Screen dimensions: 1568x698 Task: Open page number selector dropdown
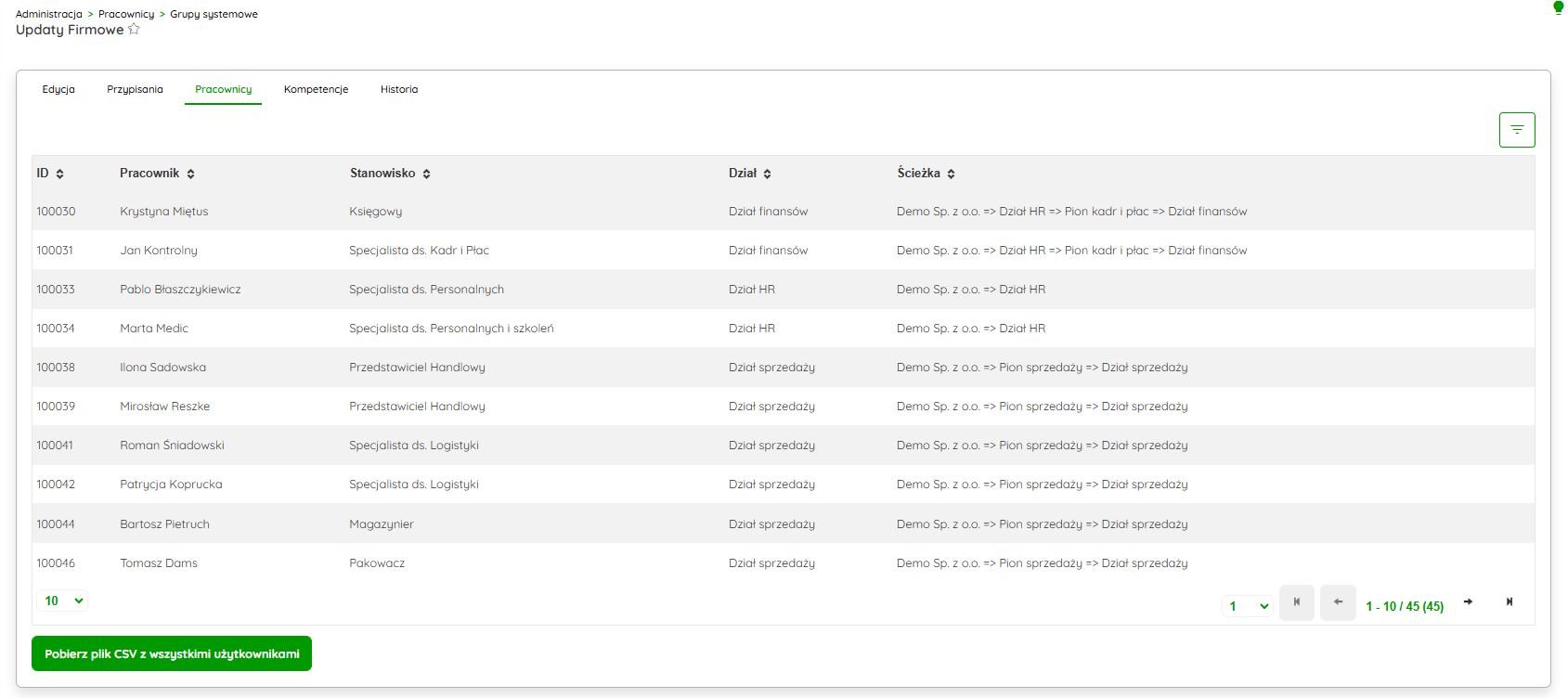1248,606
